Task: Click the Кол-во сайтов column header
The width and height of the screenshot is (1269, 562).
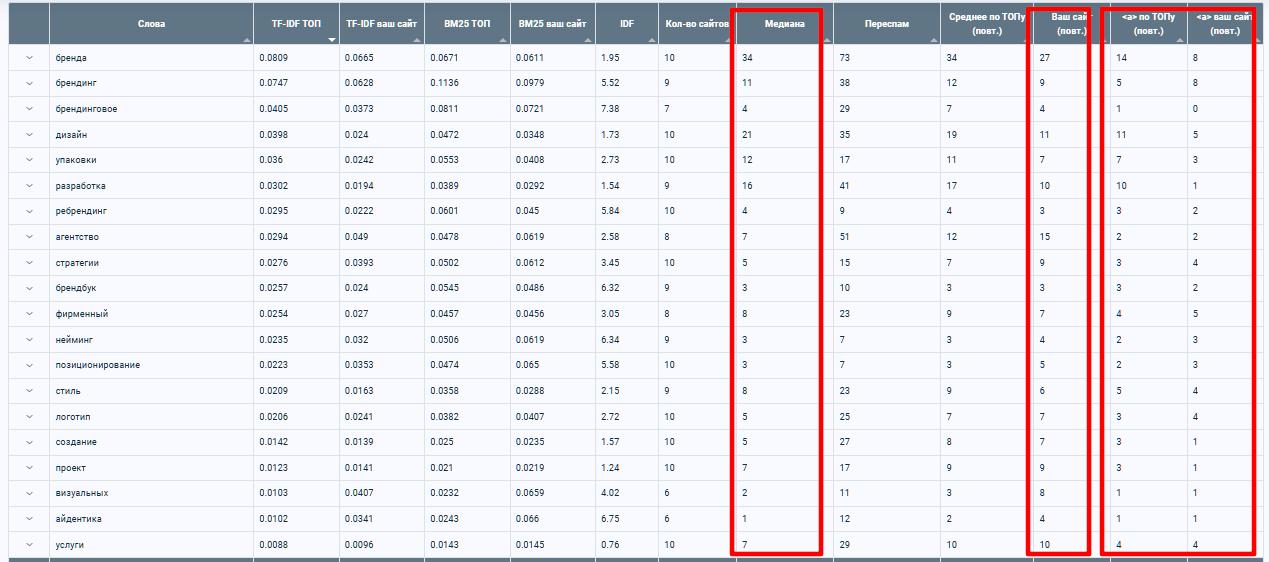Action: (695, 23)
